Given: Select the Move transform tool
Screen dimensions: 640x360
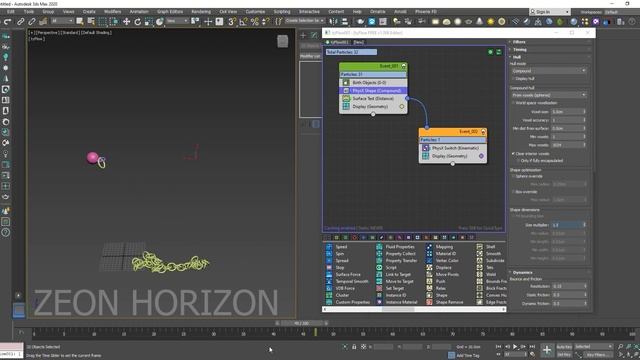Looking at the screenshot, I should coord(127,22).
